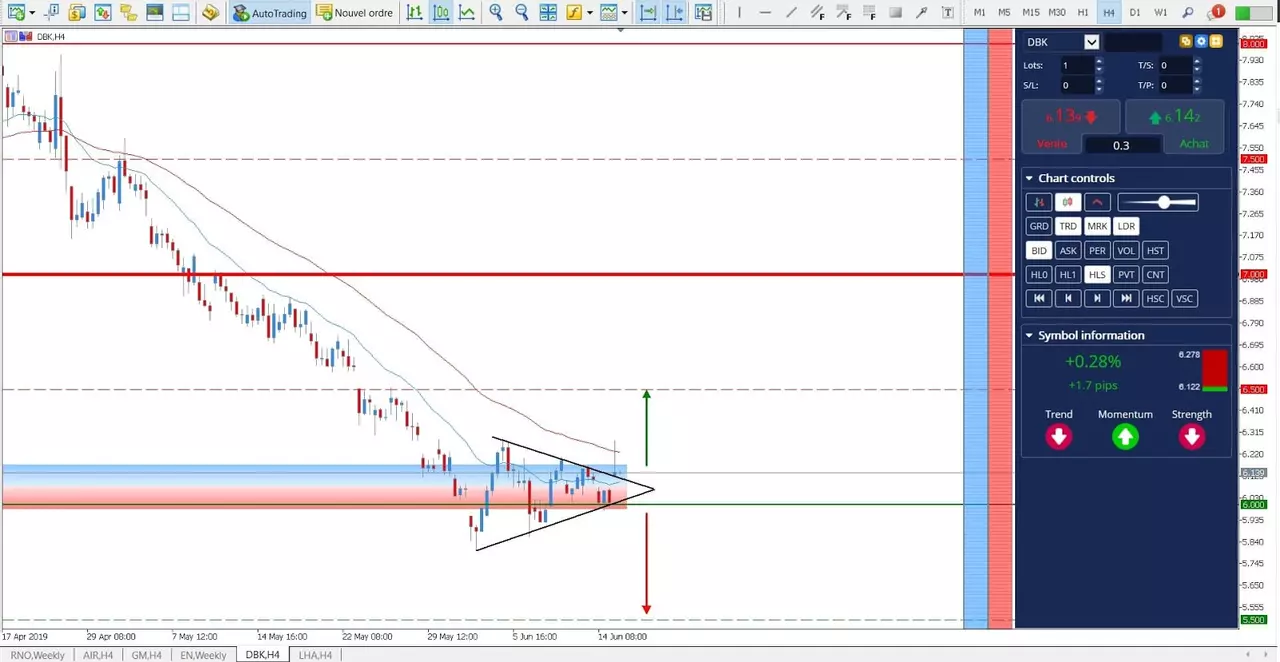Screen dimensions: 1280x662
Task: Toggle the PVT pivot button
Action: point(1126,274)
